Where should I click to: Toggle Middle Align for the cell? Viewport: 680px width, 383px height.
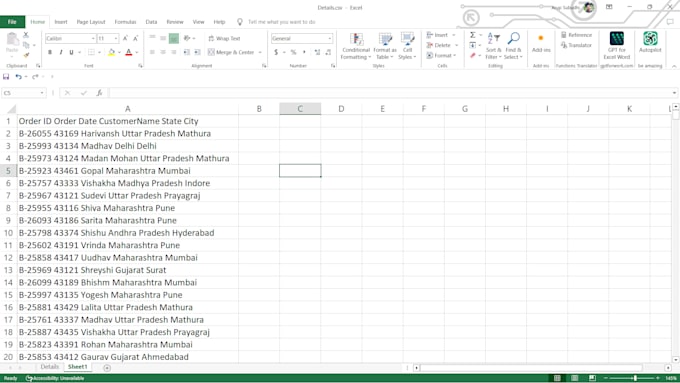pos(163,39)
